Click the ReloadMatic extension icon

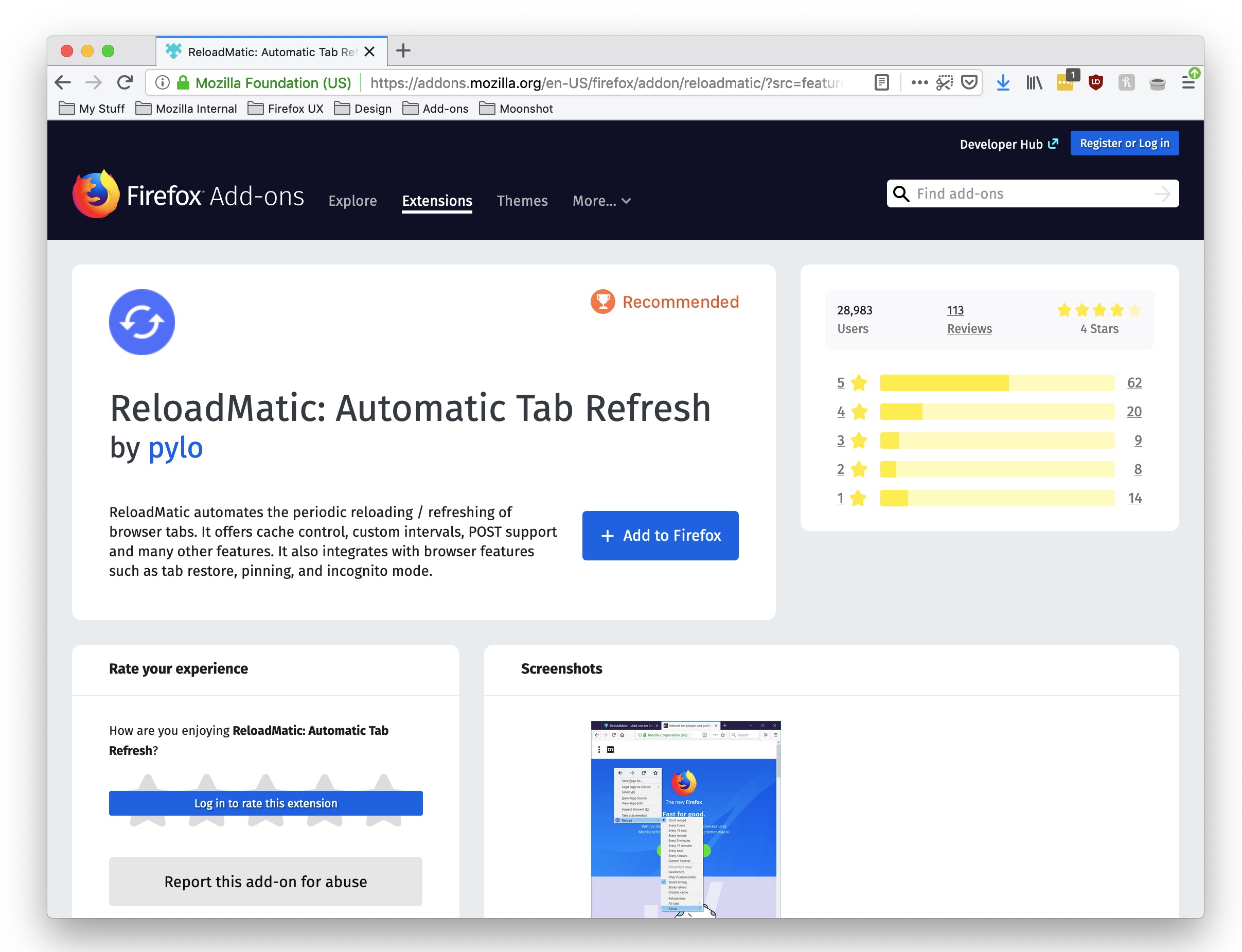coord(141,322)
